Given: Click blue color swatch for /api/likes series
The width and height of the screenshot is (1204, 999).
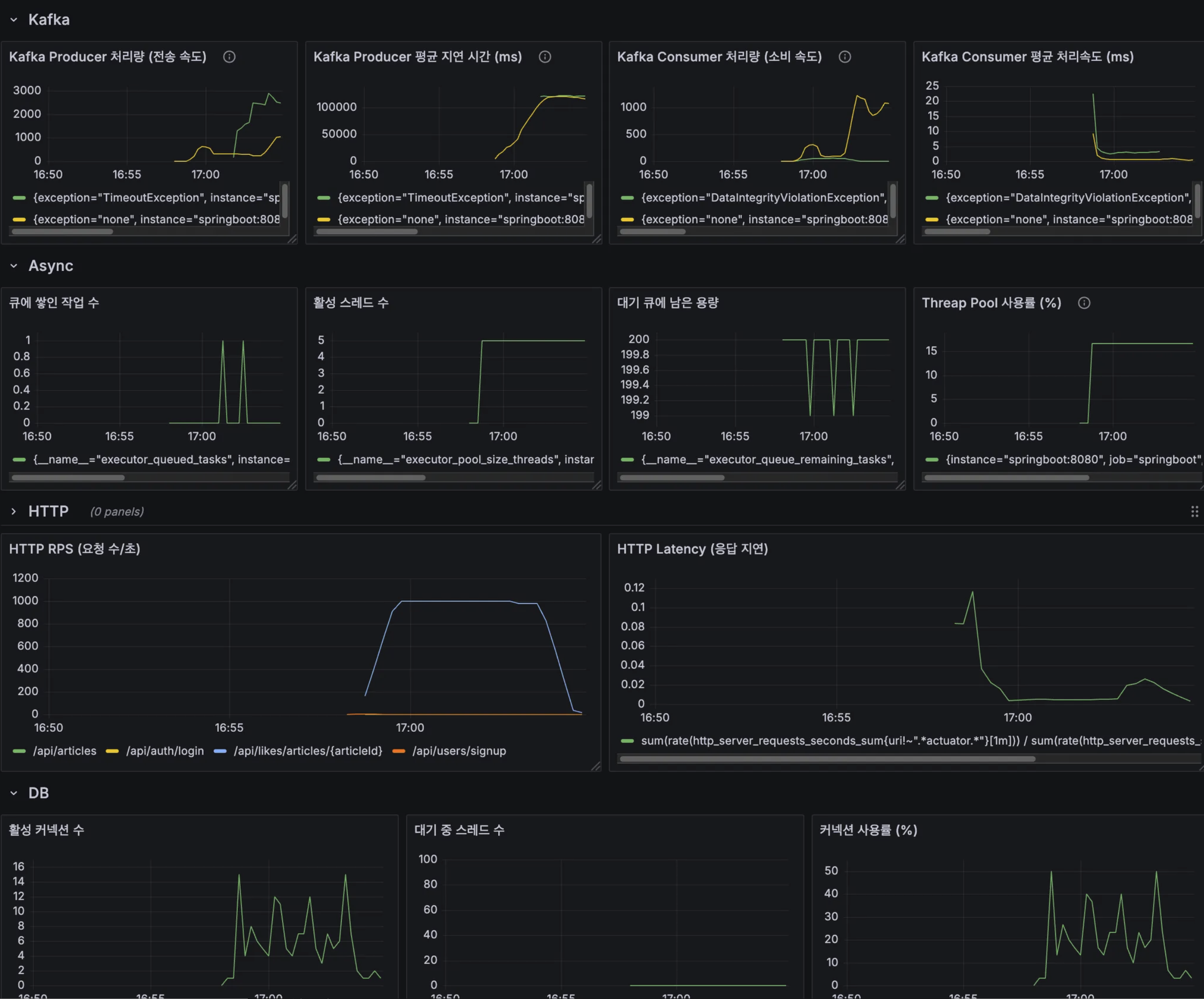Looking at the screenshot, I should (x=220, y=751).
